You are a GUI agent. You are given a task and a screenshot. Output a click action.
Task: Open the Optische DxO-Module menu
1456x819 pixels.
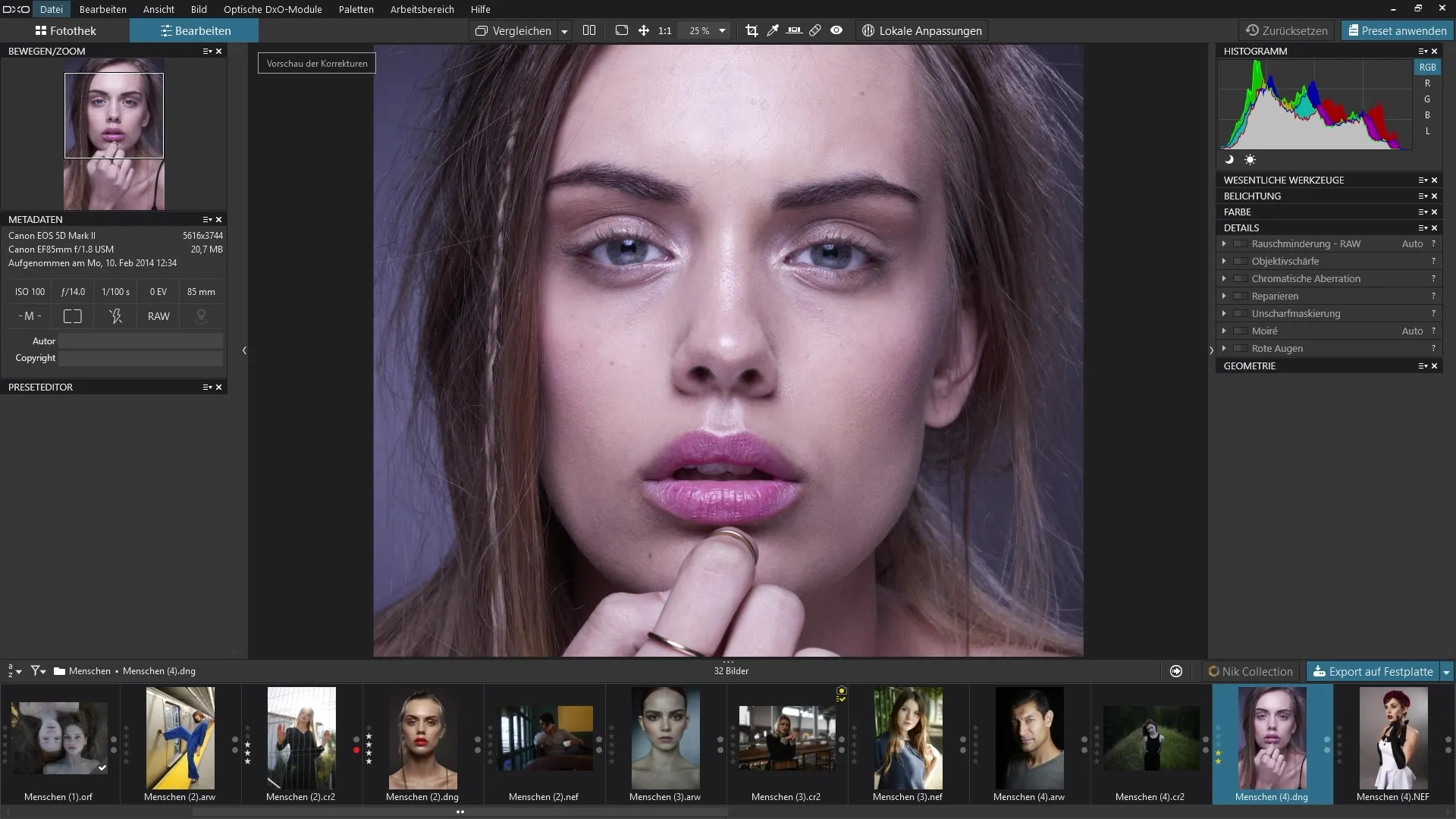[x=273, y=9]
